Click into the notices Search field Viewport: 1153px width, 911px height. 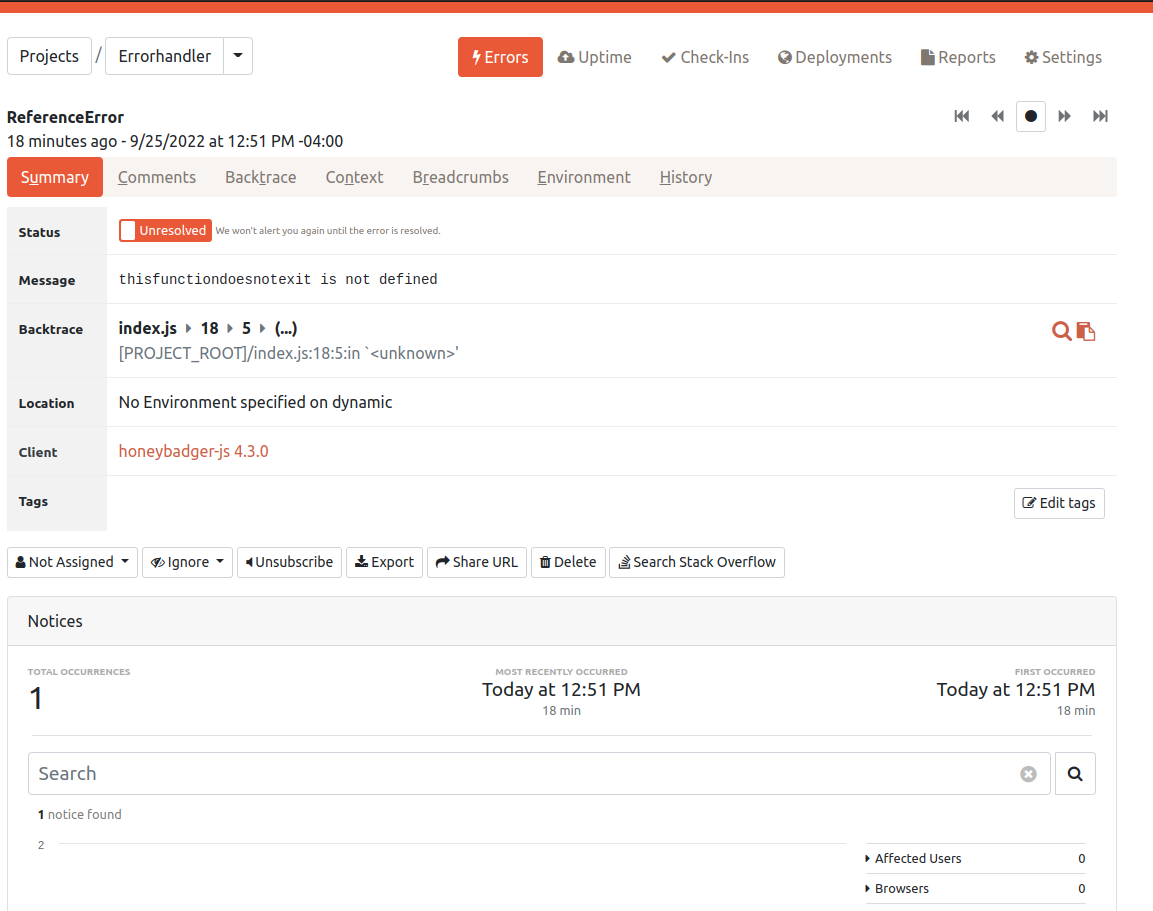[x=520, y=774]
